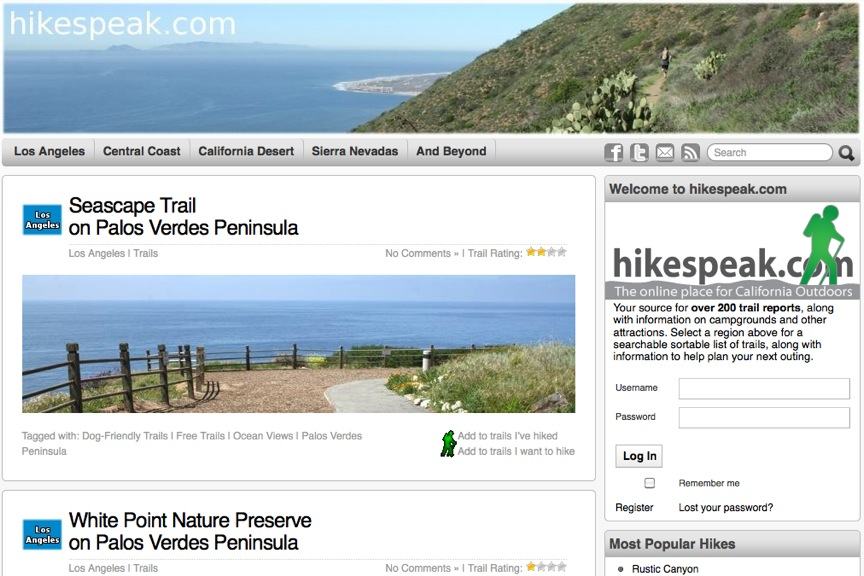The height and width of the screenshot is (576, 864).
Task: Open the RSS feed icon
Action: pyautogui.click(x=690, y=152)
